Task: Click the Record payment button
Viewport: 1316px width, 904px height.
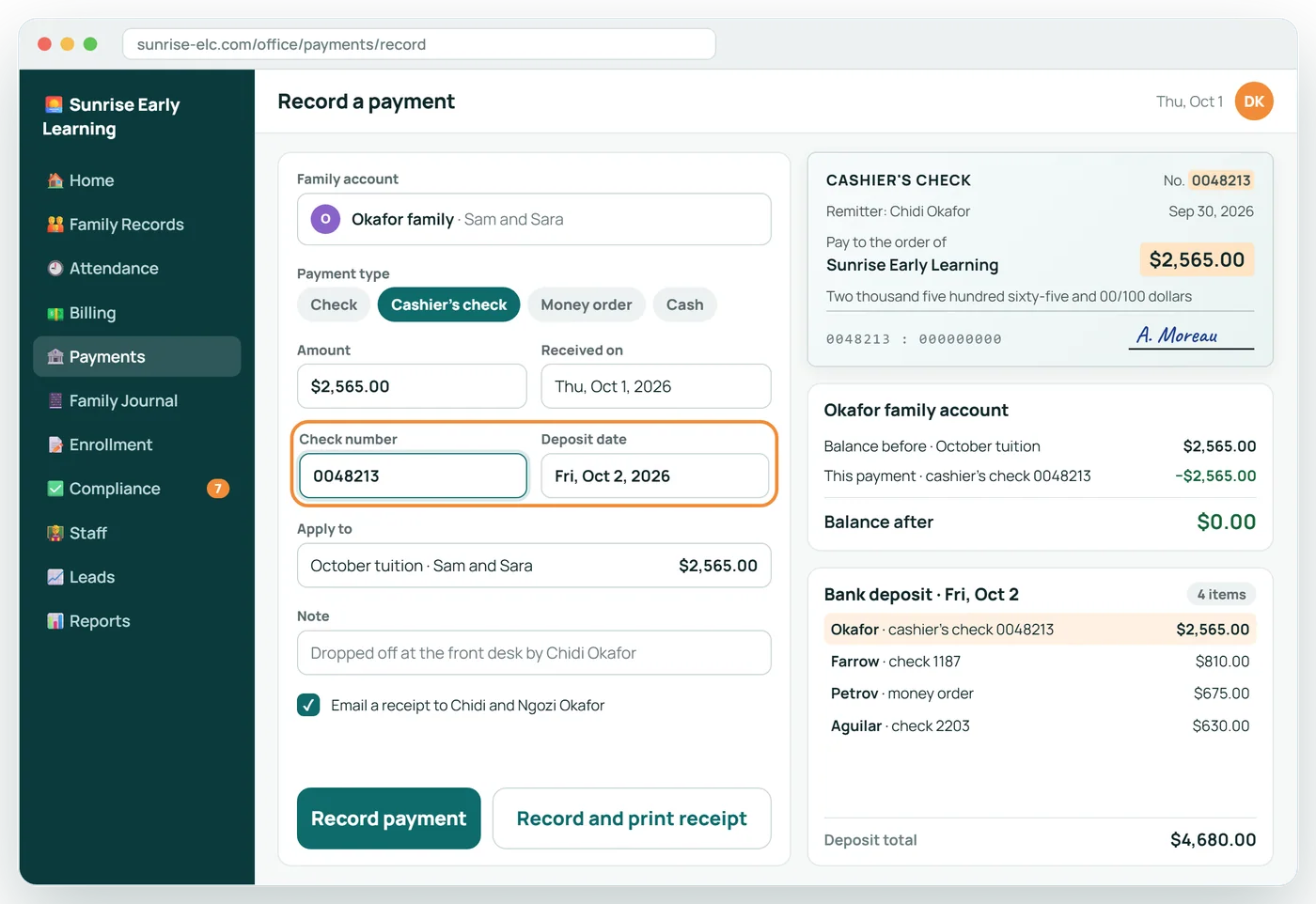Action: click(x=389, y=818)
